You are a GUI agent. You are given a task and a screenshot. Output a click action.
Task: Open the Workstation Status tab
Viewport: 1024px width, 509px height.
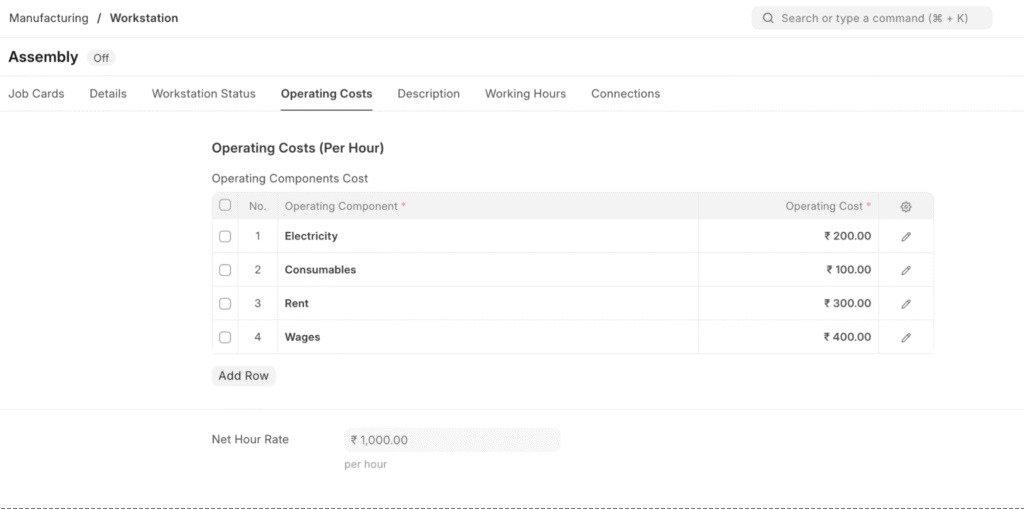[x=203, y=94]
